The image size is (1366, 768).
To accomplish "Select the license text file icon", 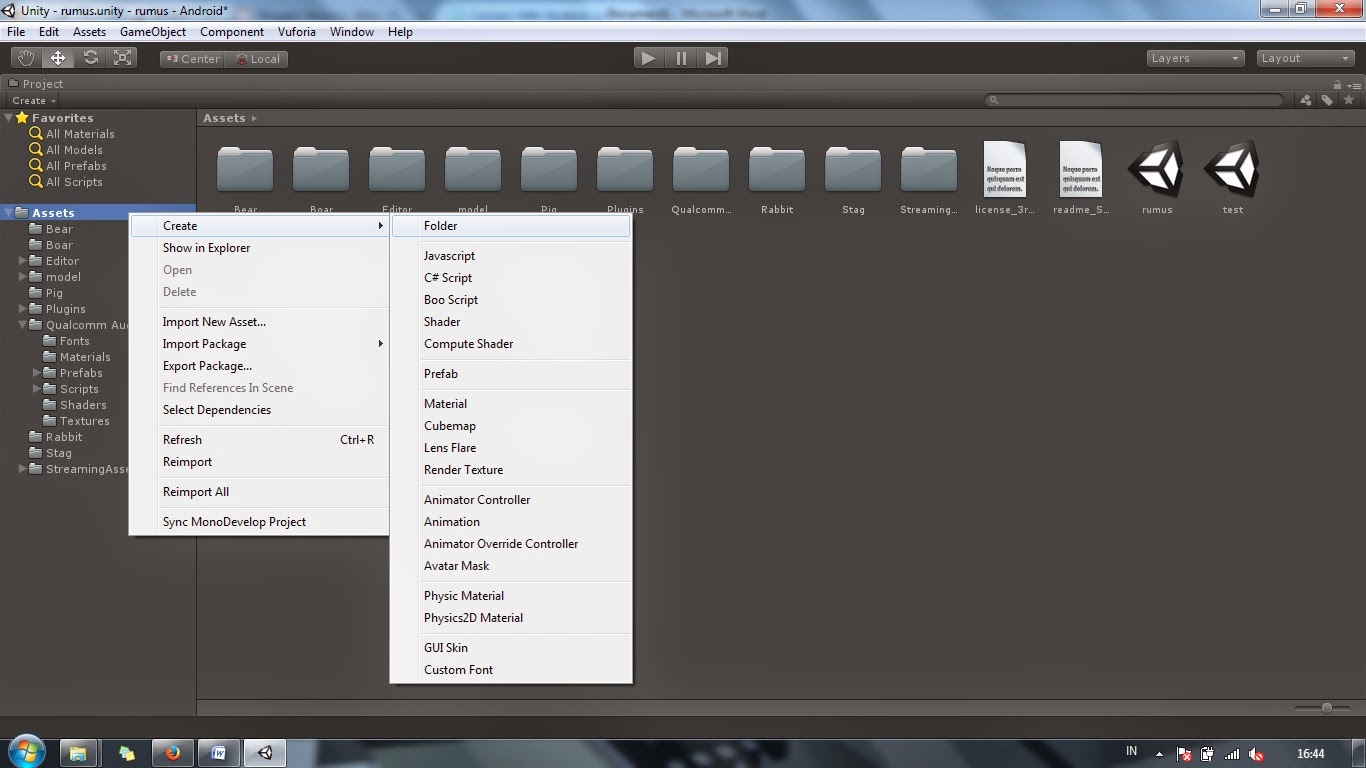I will (1005, 169).
